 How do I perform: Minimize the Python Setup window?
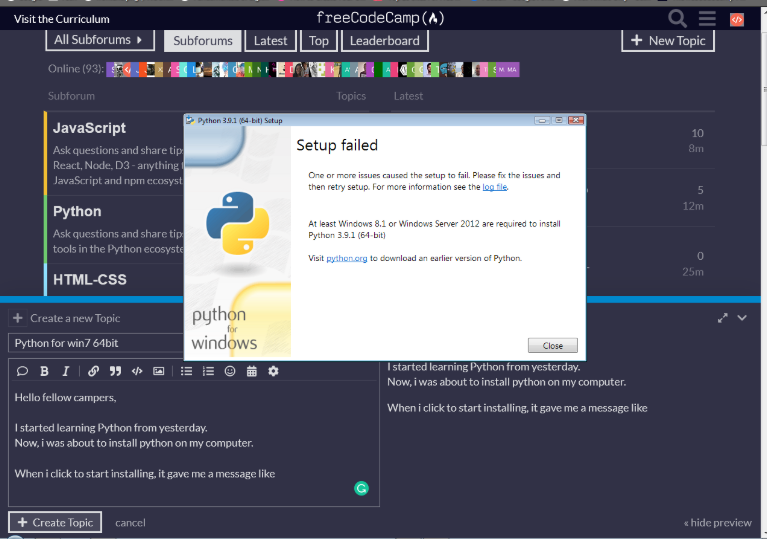tap(541, 120)
